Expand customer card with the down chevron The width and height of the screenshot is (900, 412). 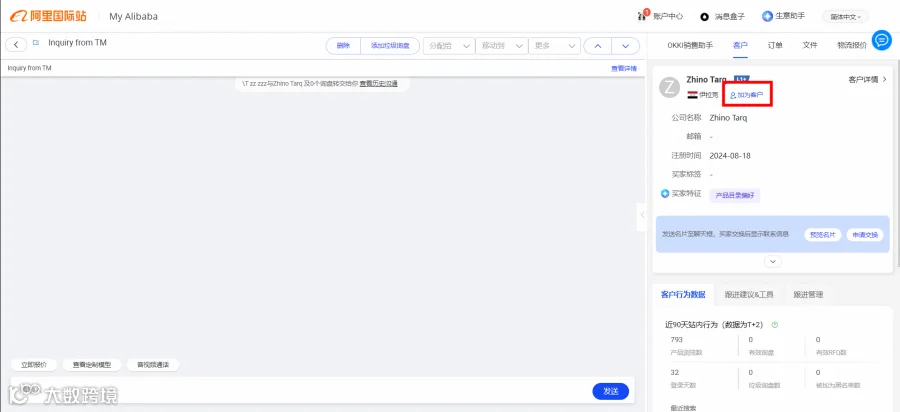[x=773, y=261]
